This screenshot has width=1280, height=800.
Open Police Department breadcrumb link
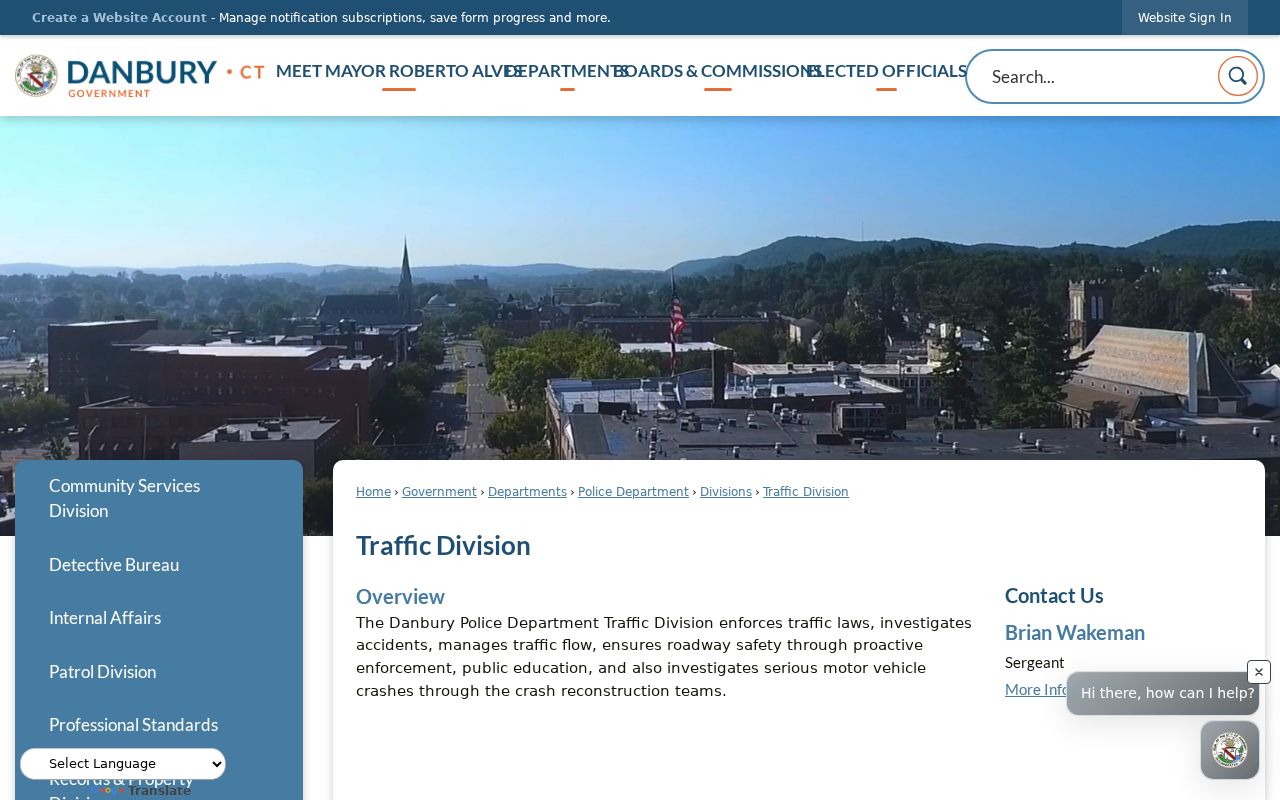point(633,492)
